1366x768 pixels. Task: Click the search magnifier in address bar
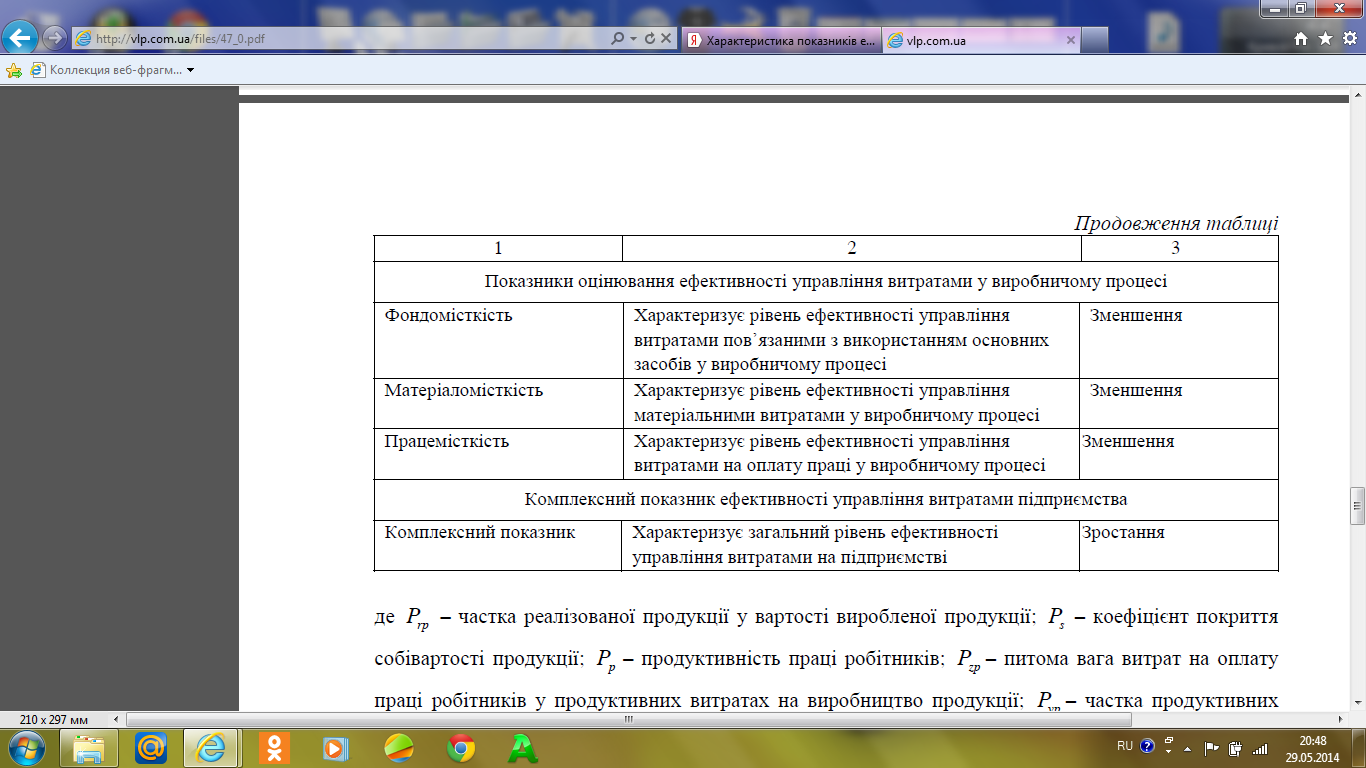(x=618, y=39)
